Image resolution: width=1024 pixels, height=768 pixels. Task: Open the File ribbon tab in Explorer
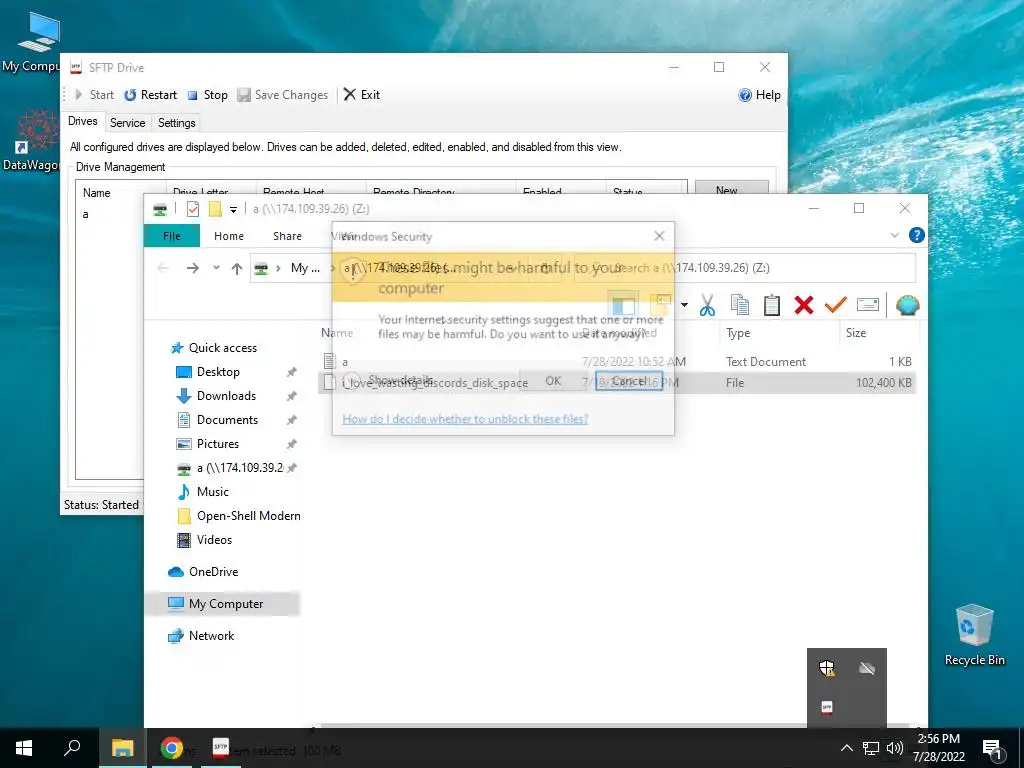pyautogui.click(x=172, y=236)
